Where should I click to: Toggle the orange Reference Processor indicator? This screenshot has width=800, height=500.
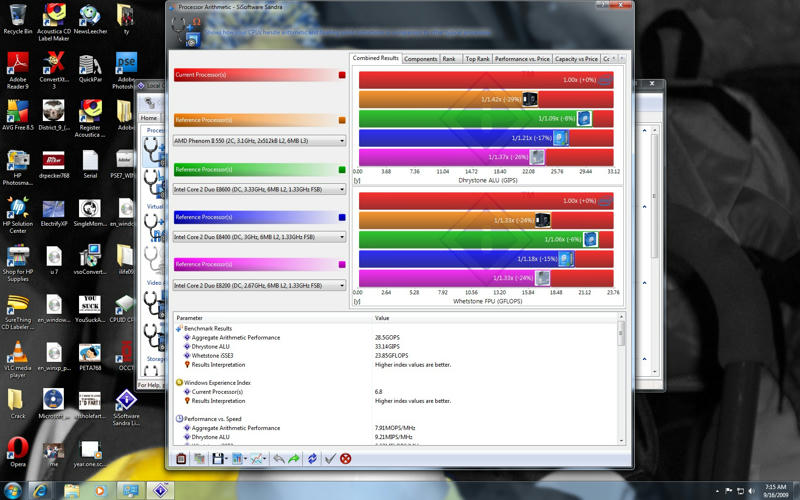pyautogui.click(x=342, y=120)
